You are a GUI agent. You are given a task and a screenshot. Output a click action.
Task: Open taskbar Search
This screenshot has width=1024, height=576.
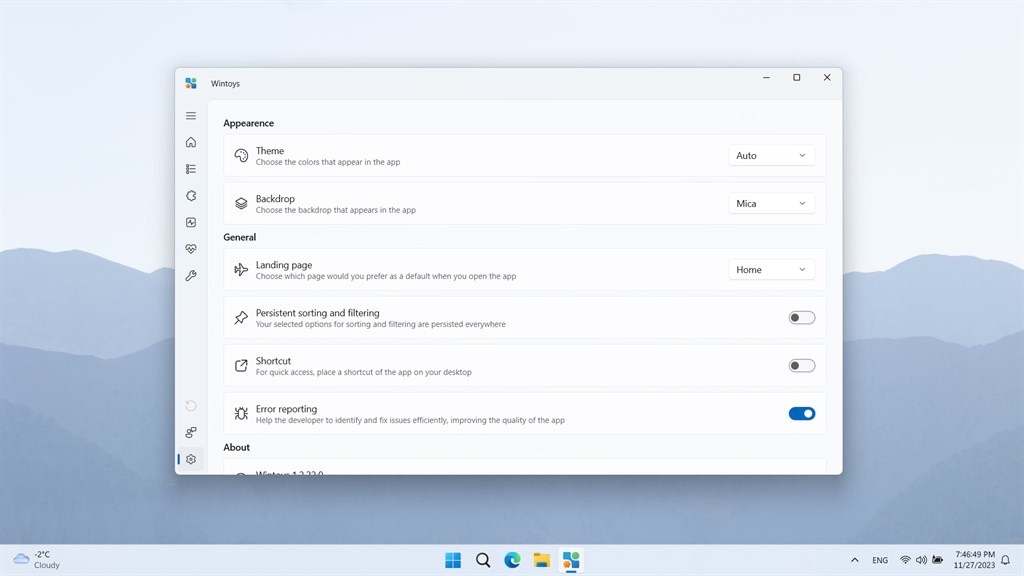(x=483, y=560)
